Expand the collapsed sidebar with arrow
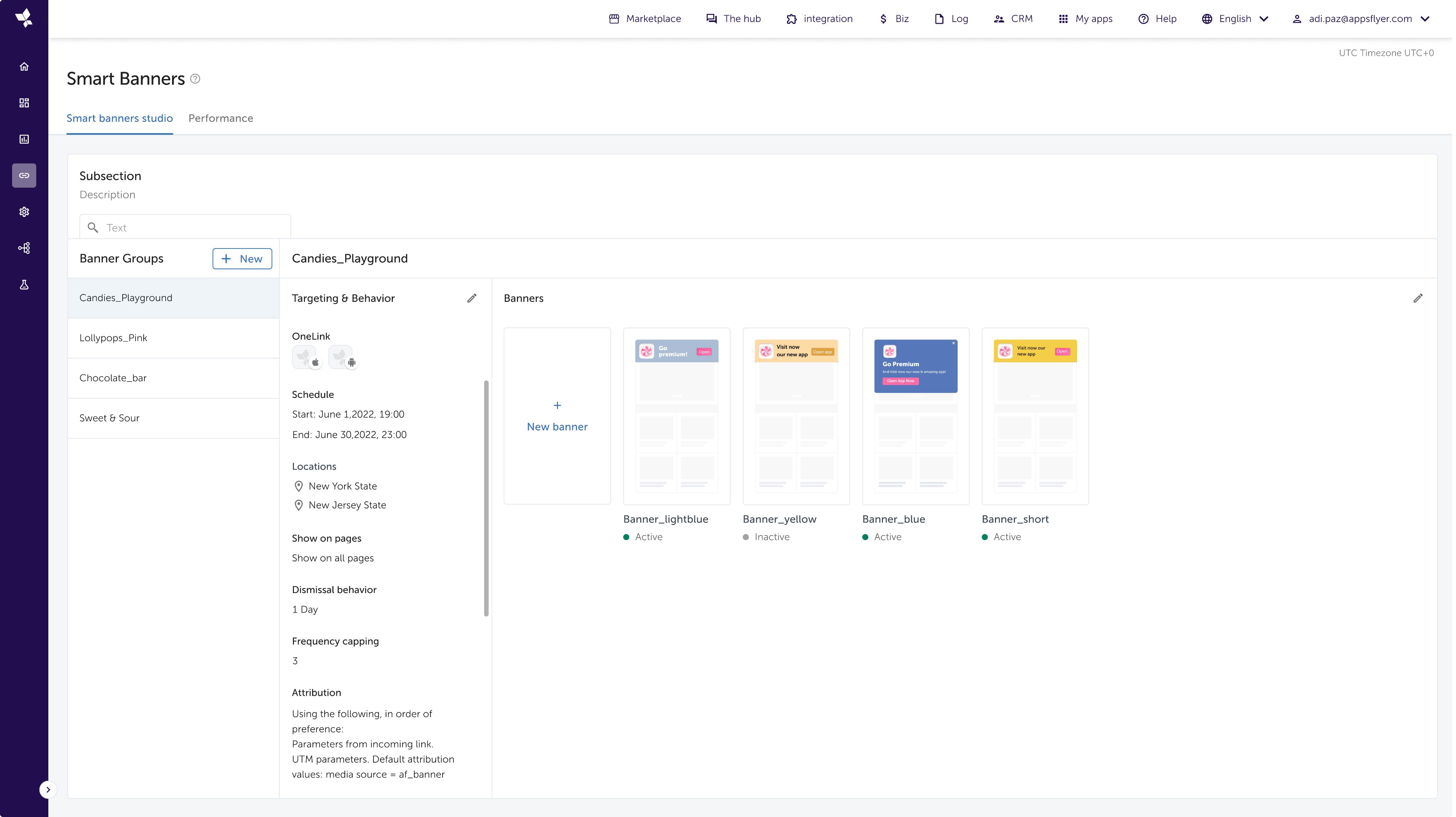The height and width of the screenshot is (817, 1456). 48,789
